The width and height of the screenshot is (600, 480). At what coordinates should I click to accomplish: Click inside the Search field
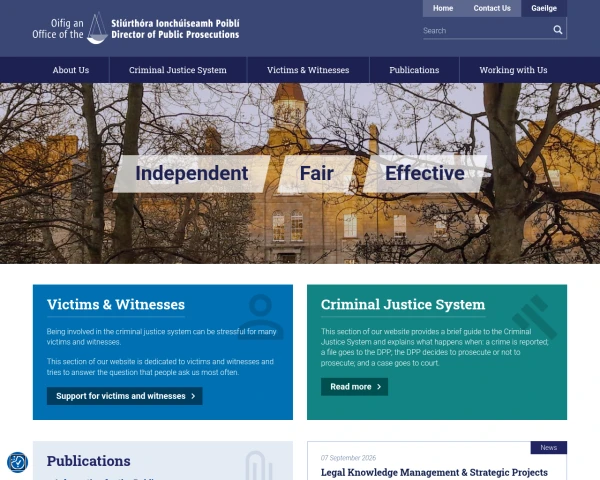tap(487, 31)
